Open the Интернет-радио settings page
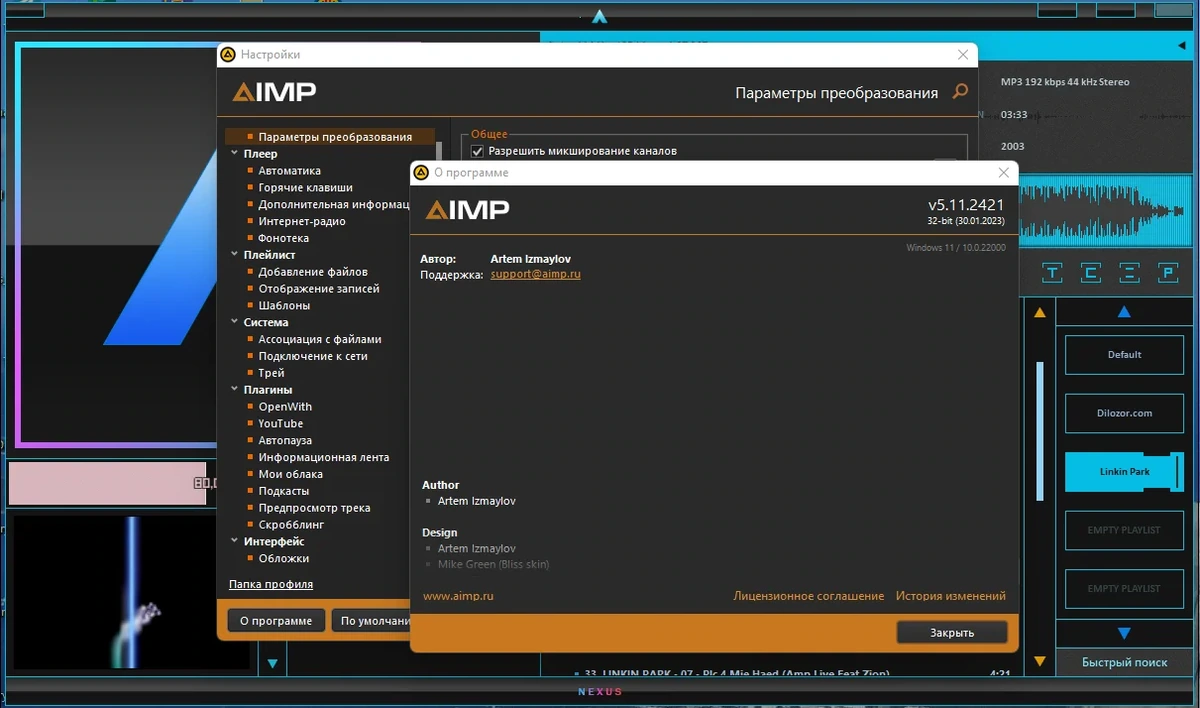The height and width of the screenshot is (708, 1200). [x=302, y=221]
